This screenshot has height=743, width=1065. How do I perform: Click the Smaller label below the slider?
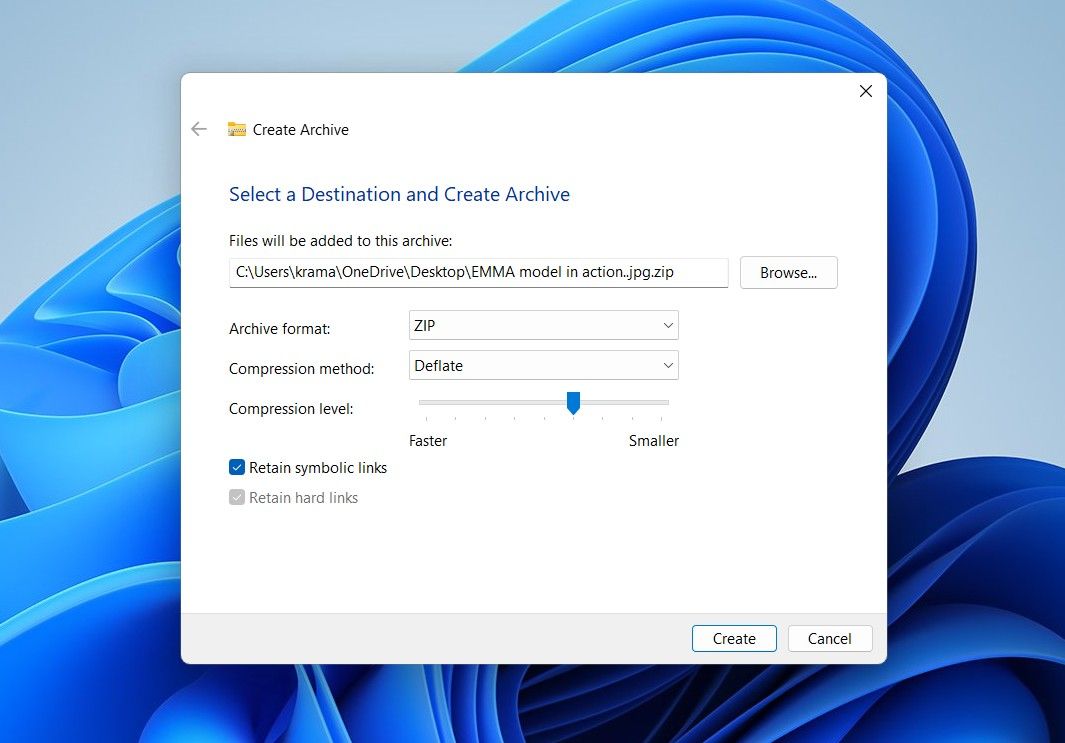click(x=654, y=440)
